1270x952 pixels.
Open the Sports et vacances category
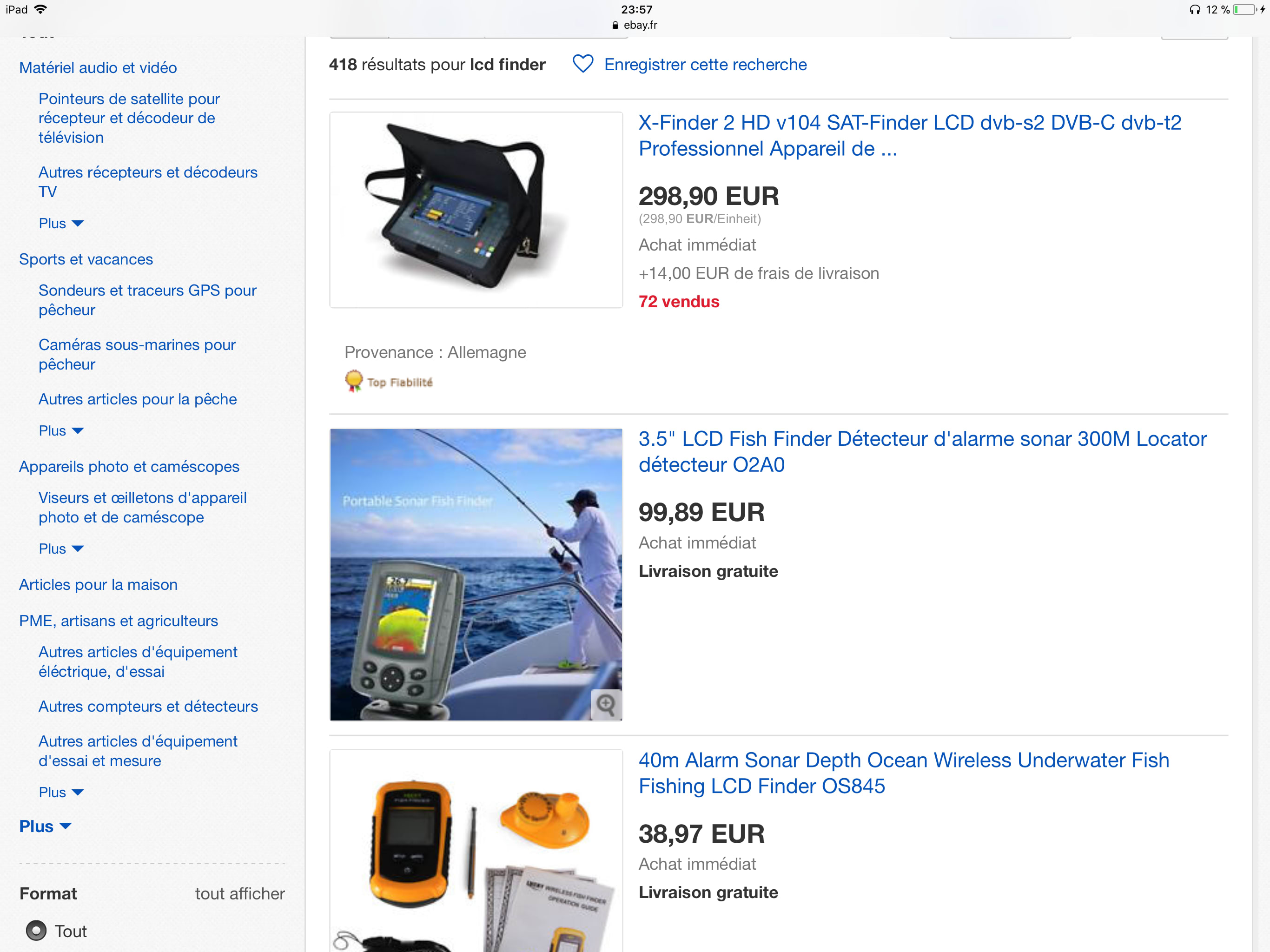click(x=86, y=259)
